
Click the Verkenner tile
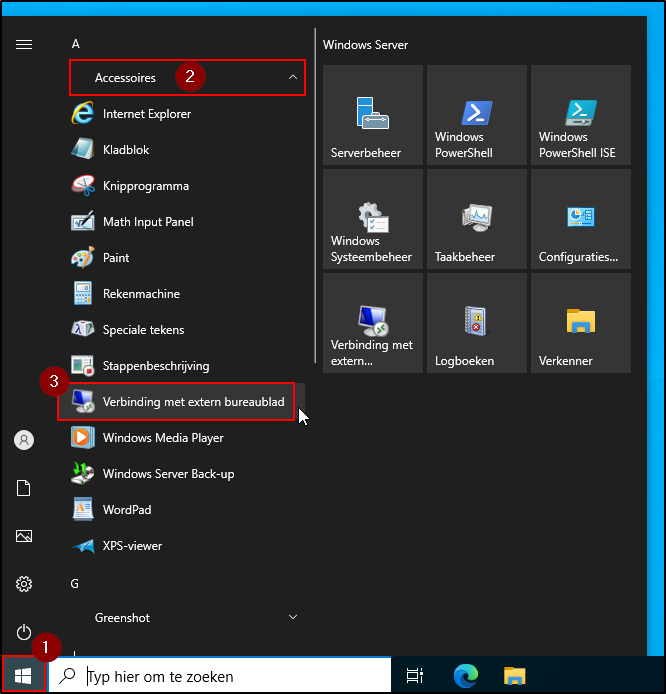pos(581,324)
